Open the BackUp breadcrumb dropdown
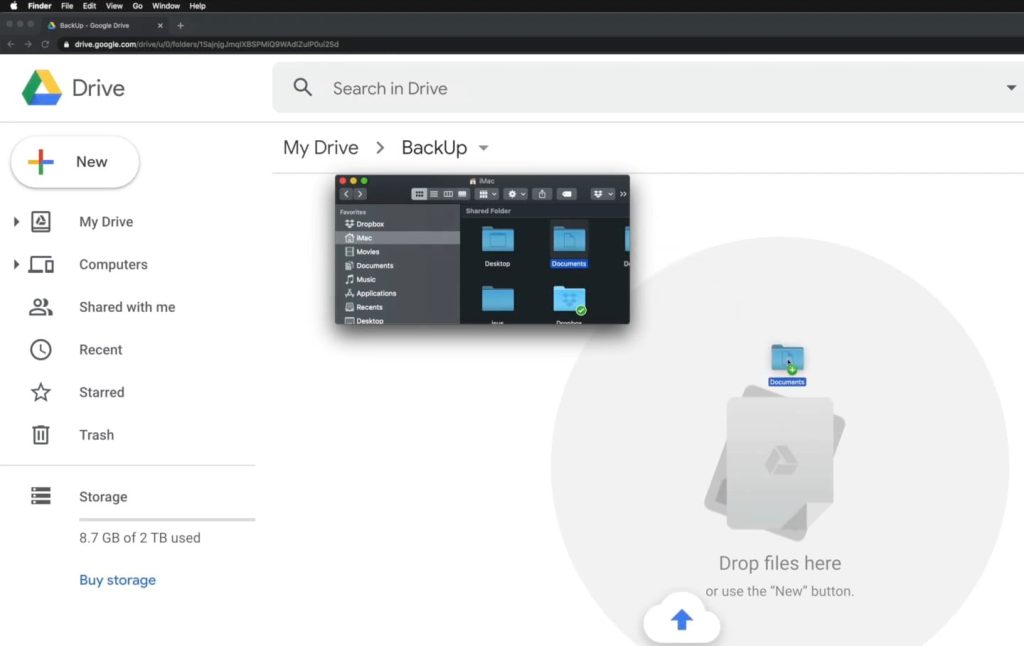This screenshot has height=646, width=1024. (x=483, y=147)
